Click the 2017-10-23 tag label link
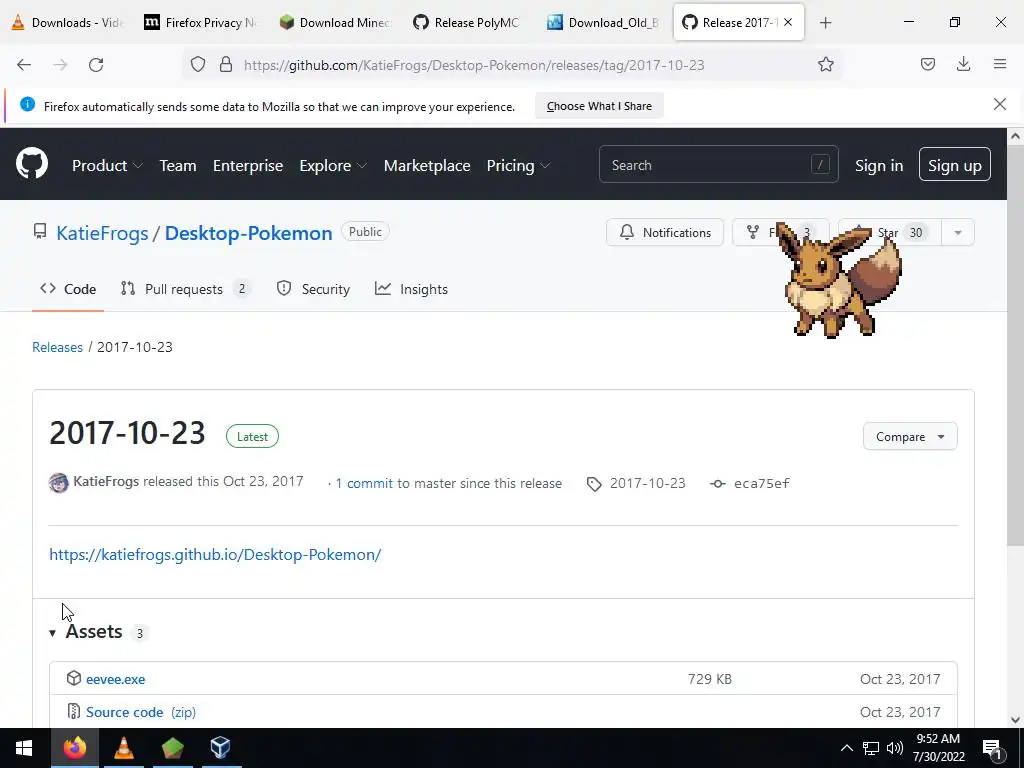Screen dimensions: 1024x768 (x=647, y=483)
